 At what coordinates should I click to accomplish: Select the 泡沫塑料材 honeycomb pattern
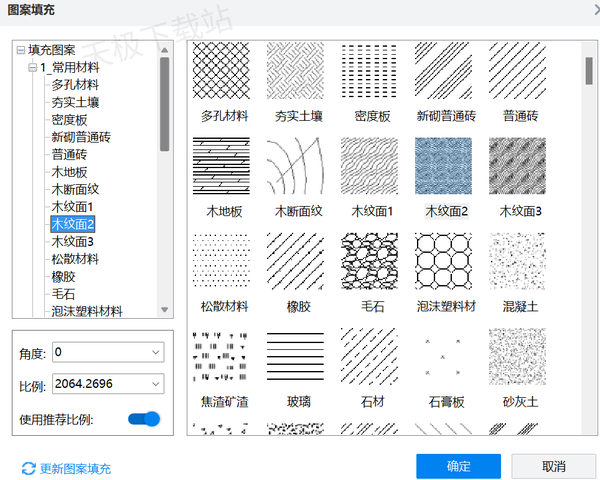[x=444, y=261]
